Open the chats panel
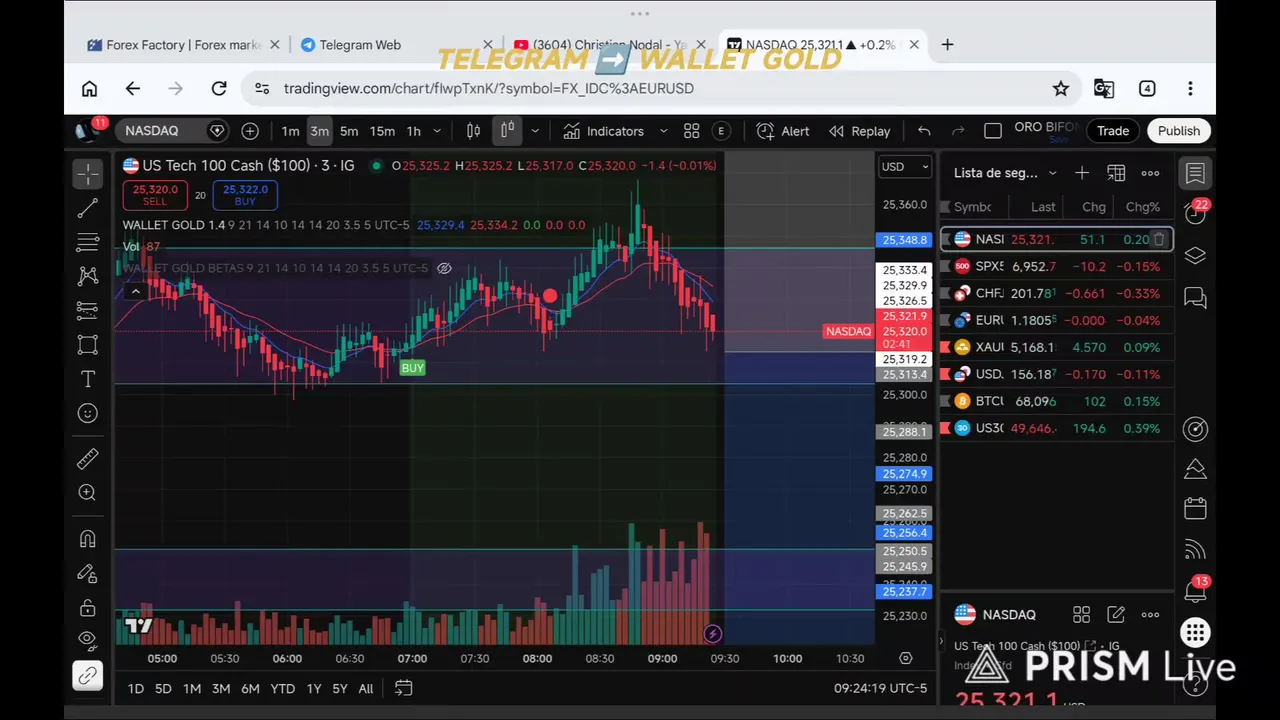 (1195, 297)
